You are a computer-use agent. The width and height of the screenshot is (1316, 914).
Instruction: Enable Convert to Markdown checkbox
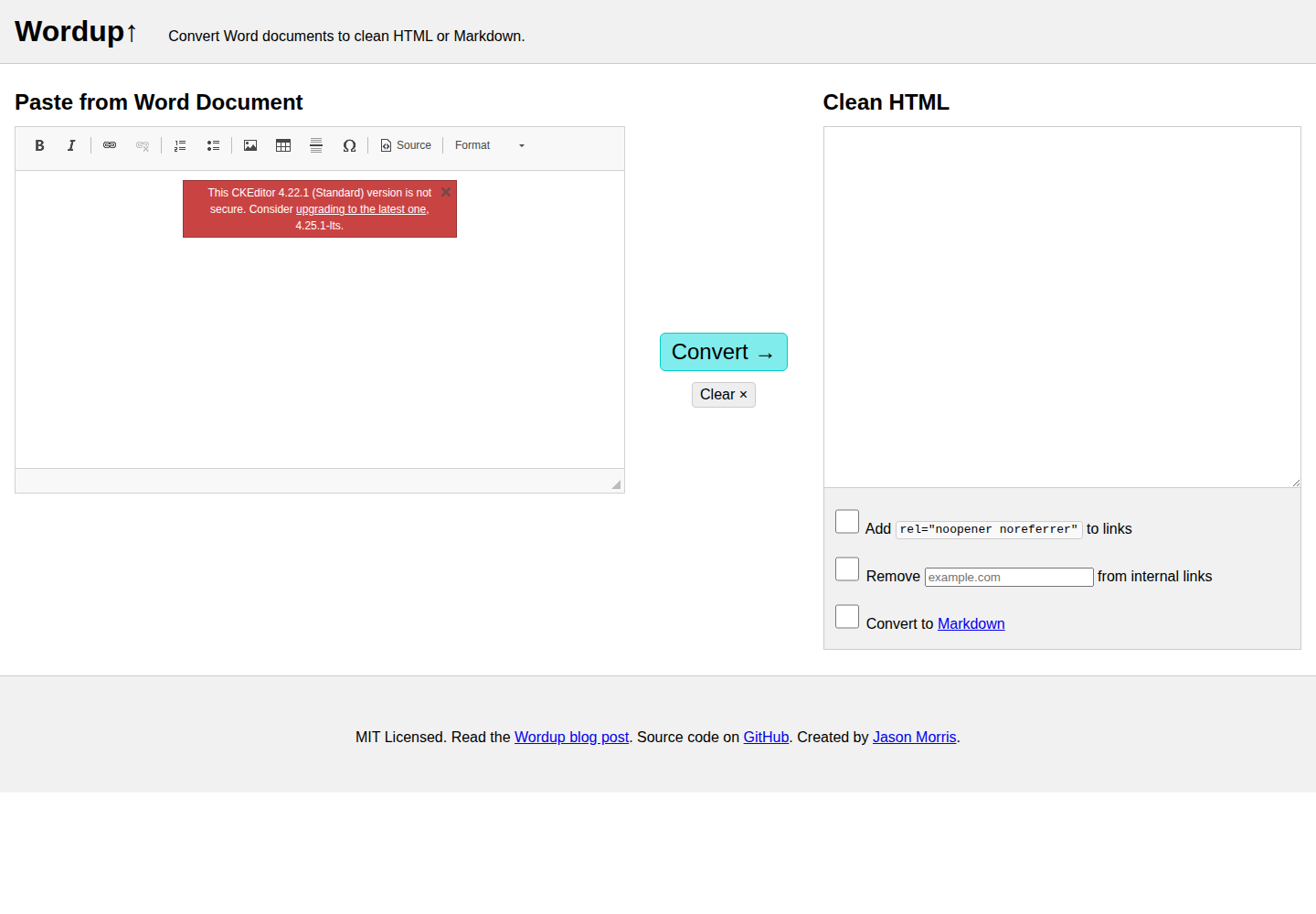(x=847, y=617)
